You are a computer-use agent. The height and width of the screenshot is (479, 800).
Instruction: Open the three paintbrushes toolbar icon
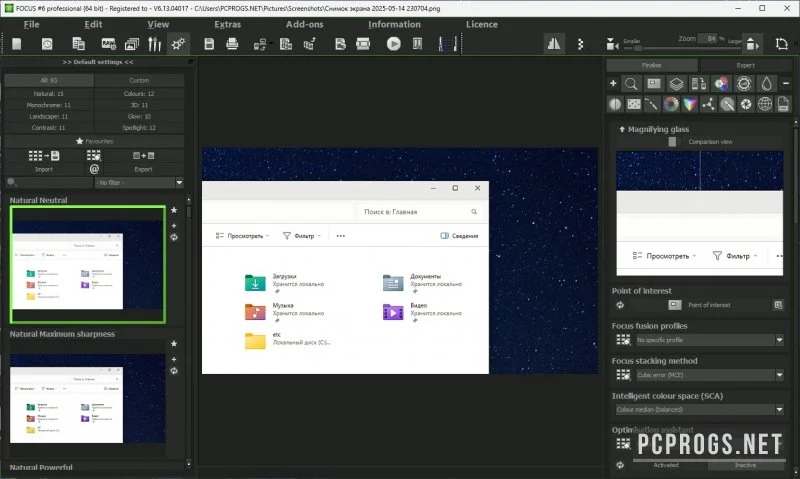155,44
